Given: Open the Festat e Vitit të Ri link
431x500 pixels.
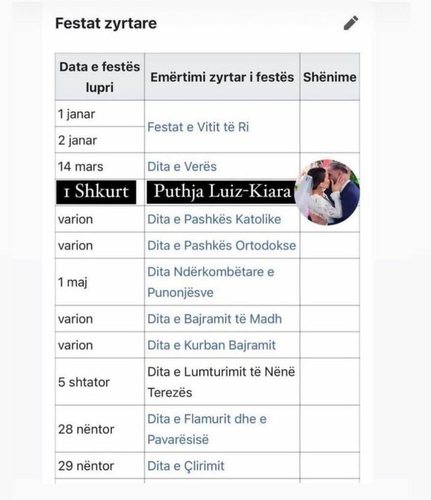Looking at the screenshot, I should click(198, 127).
